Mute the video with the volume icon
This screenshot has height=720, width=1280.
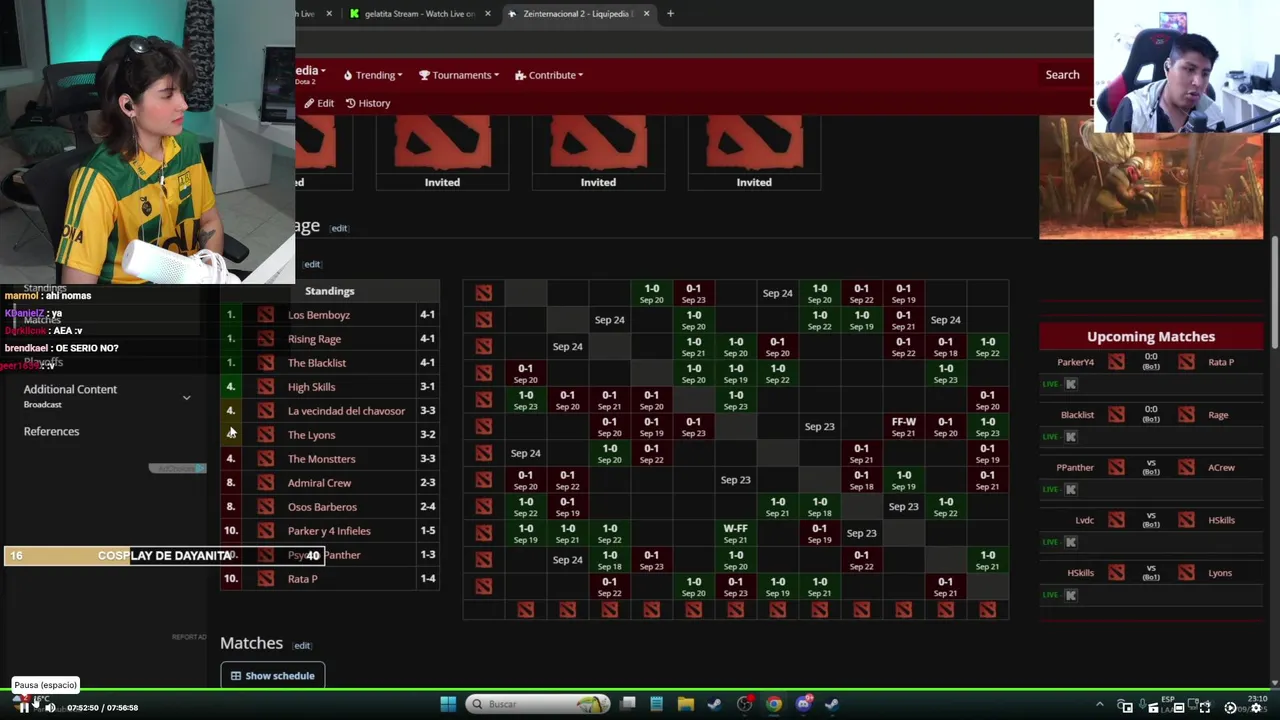[50, 707]
